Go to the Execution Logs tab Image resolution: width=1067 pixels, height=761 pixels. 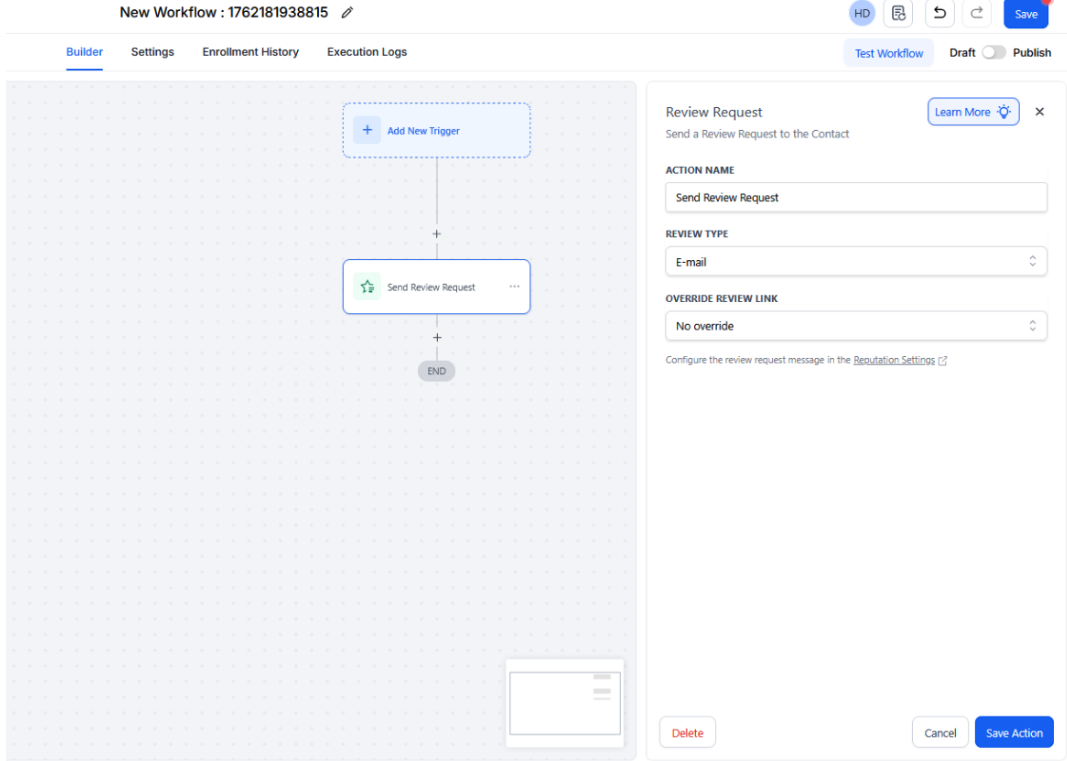pos(366,52)
